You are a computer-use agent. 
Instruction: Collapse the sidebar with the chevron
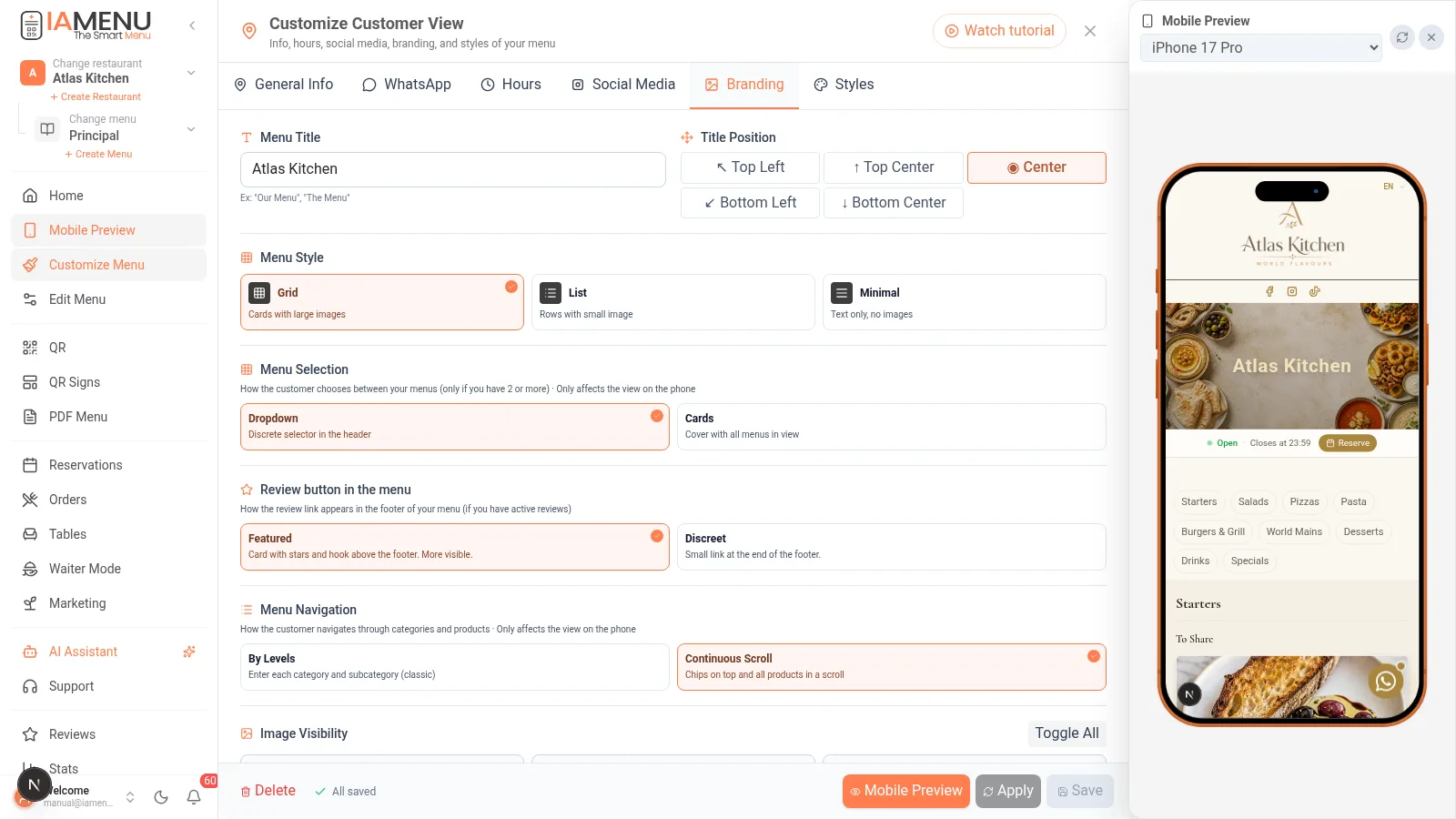point(192,25)
